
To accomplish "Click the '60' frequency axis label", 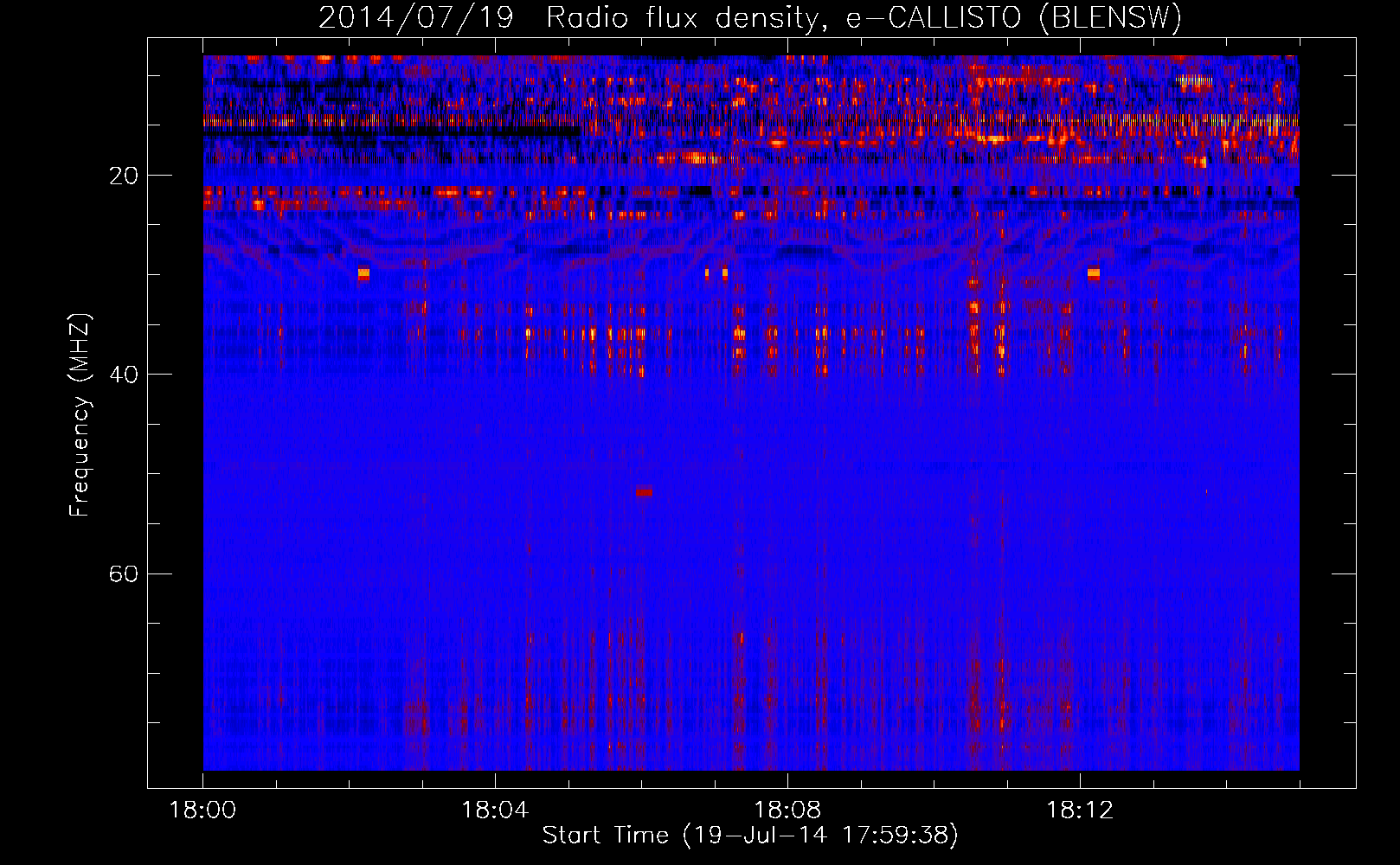I will click(124, 573).
